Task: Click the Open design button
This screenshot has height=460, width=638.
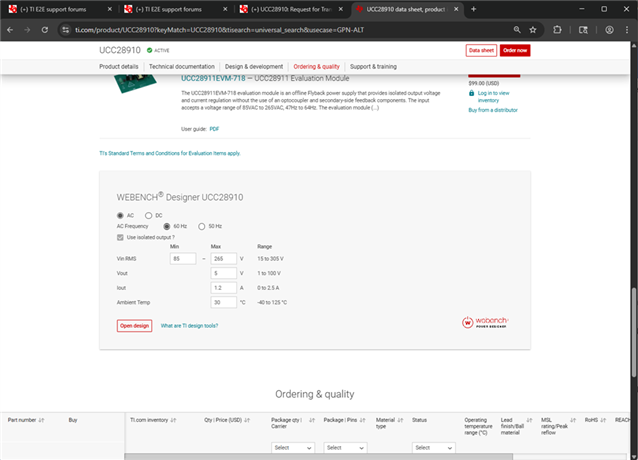Action: (x=134, y=326)
